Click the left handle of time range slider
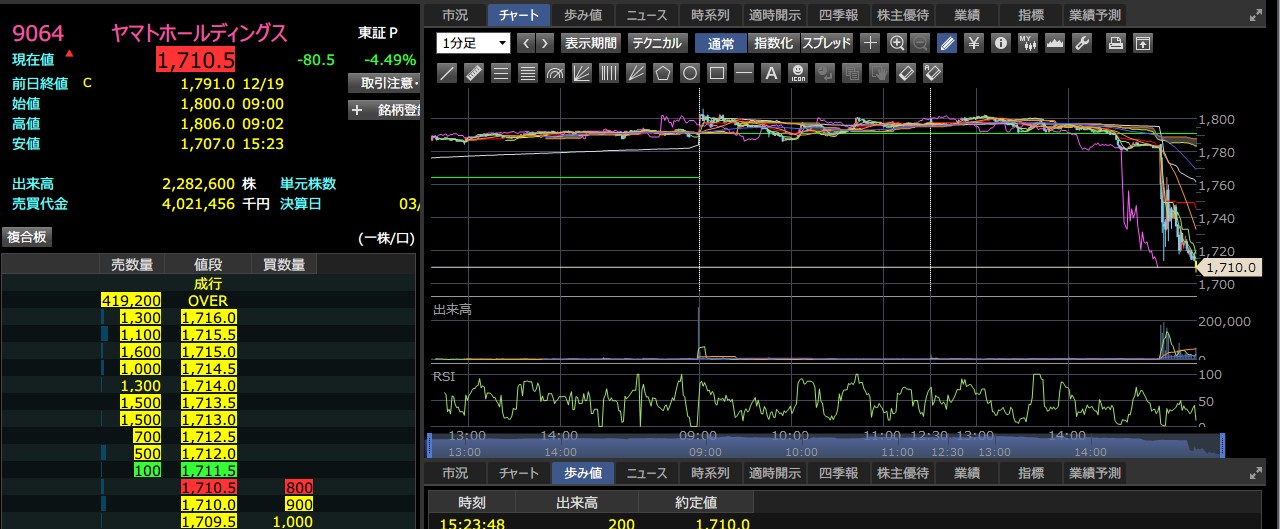 coord(430,445)
